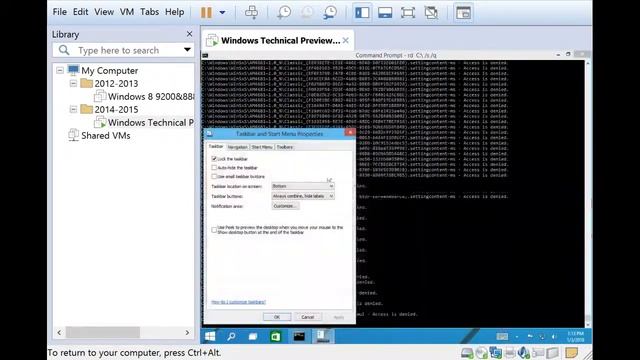Toggle the thumbnail bar view icon

(x=385, y=13)
